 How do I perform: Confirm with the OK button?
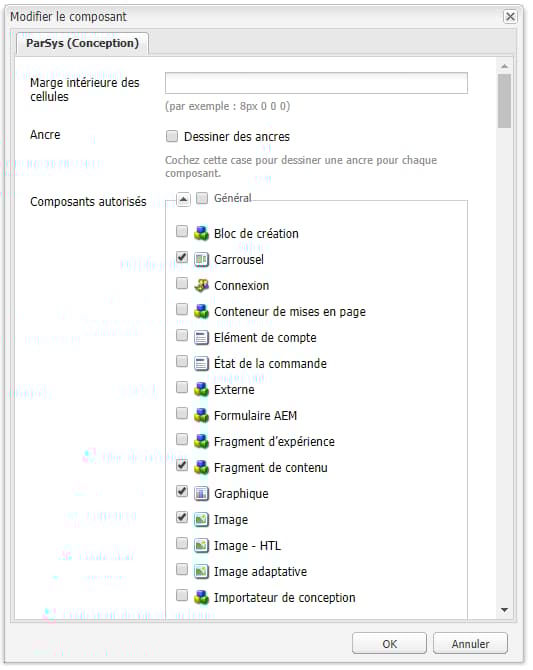click(389, 644)
